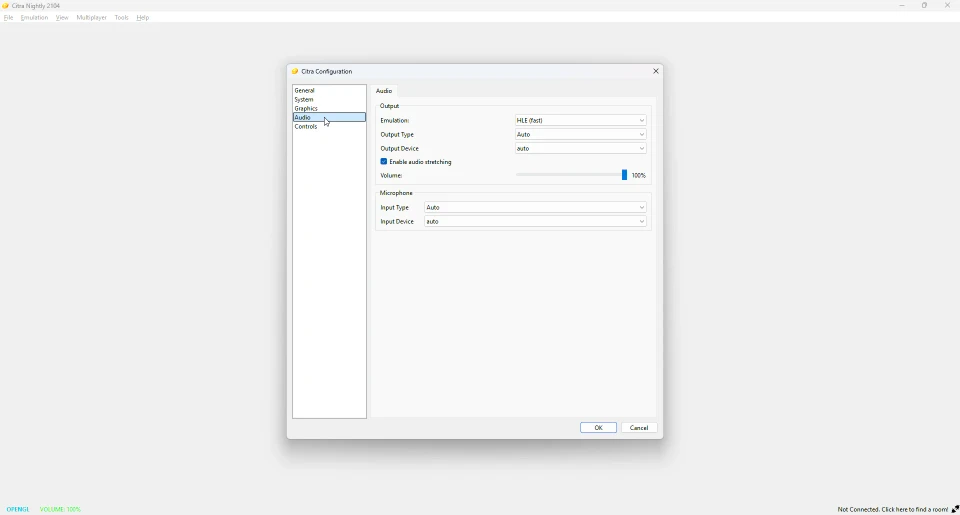The height and width of the screenshot is (515, 960).
Task: Open the Emulation menu
Action: coord(34,18)
